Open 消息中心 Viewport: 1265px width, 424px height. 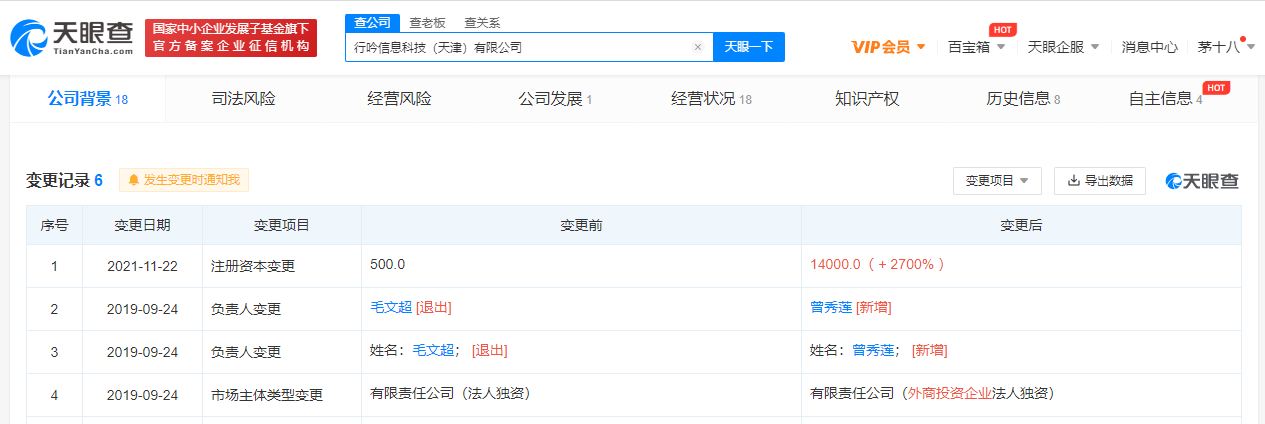tap(1149, 47)
